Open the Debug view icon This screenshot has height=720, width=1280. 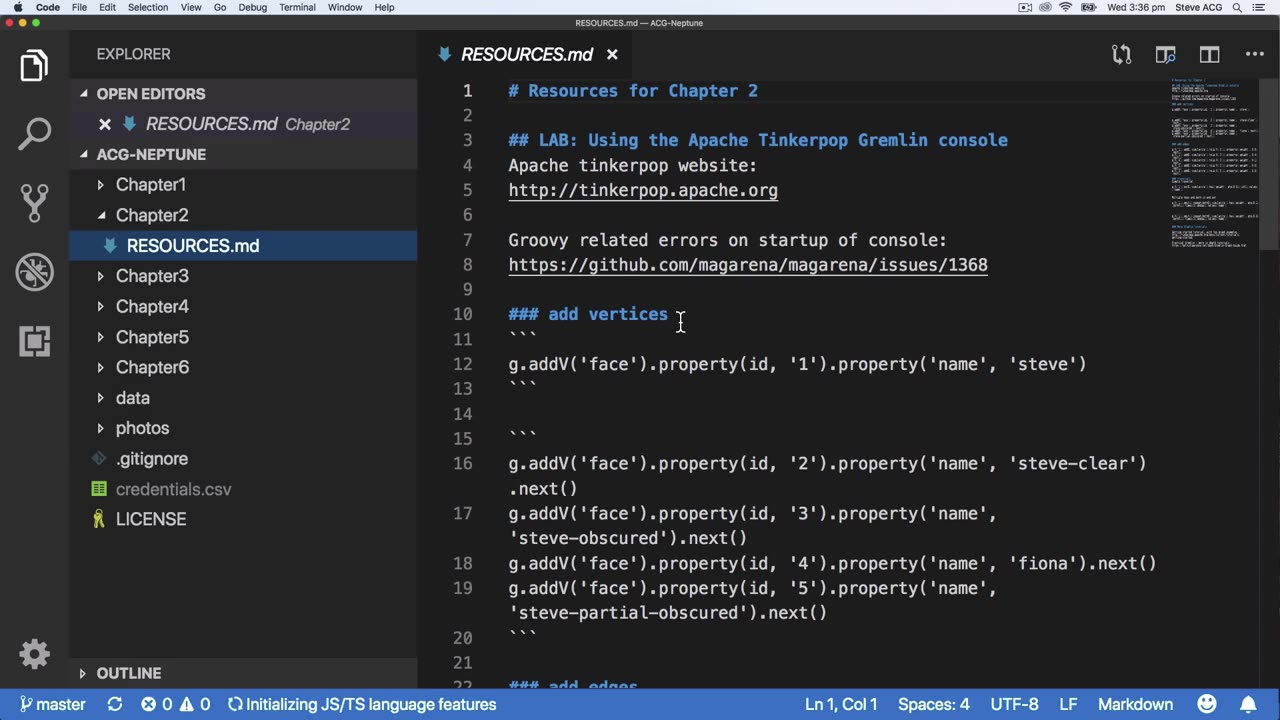click(34, 272)
